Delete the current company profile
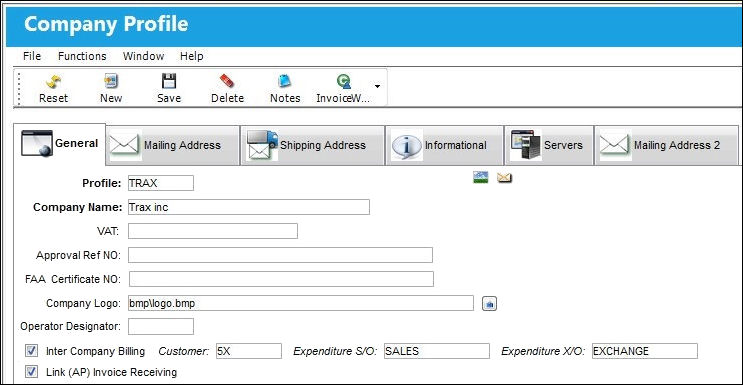The width and height of the screenshot is (743, 385). click(227, 88)
